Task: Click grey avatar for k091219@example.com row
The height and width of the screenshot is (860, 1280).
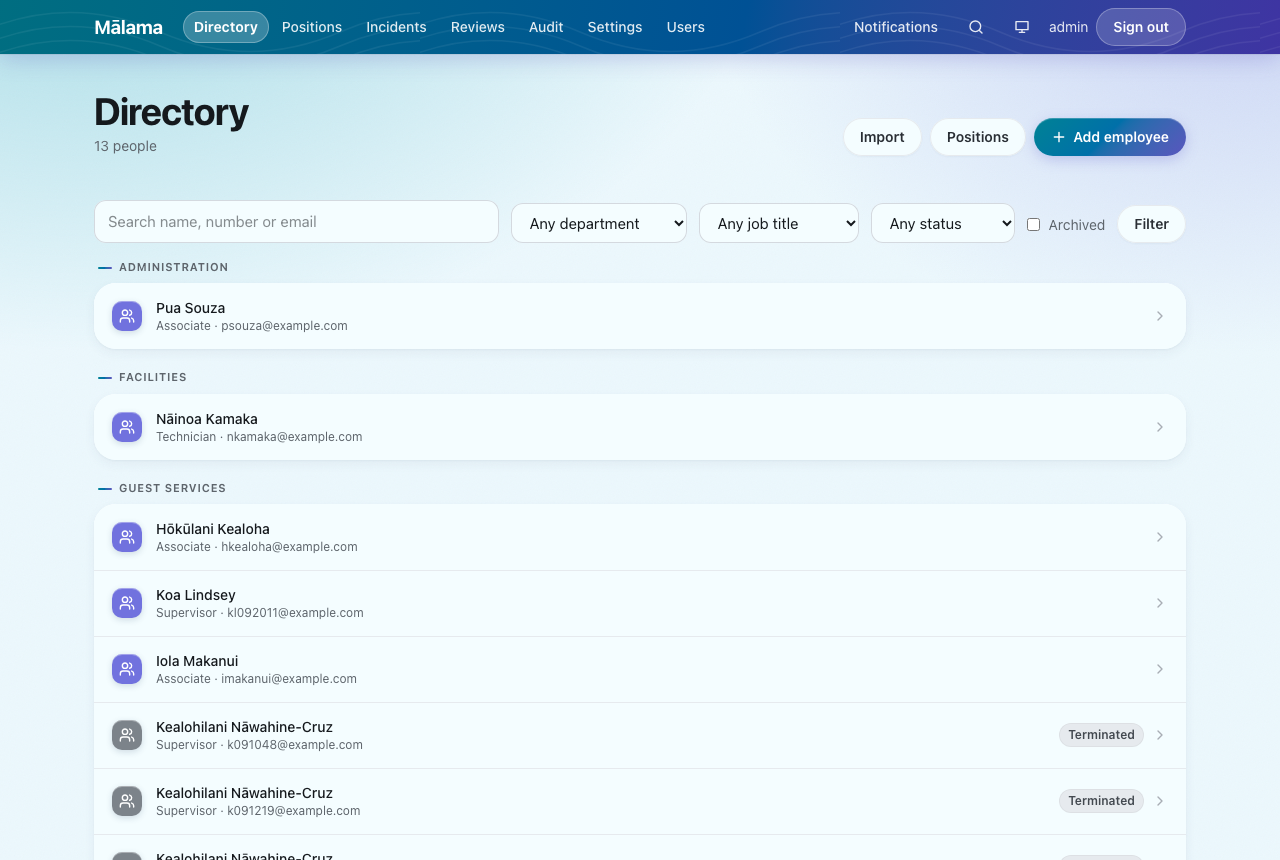Action: 127,801
